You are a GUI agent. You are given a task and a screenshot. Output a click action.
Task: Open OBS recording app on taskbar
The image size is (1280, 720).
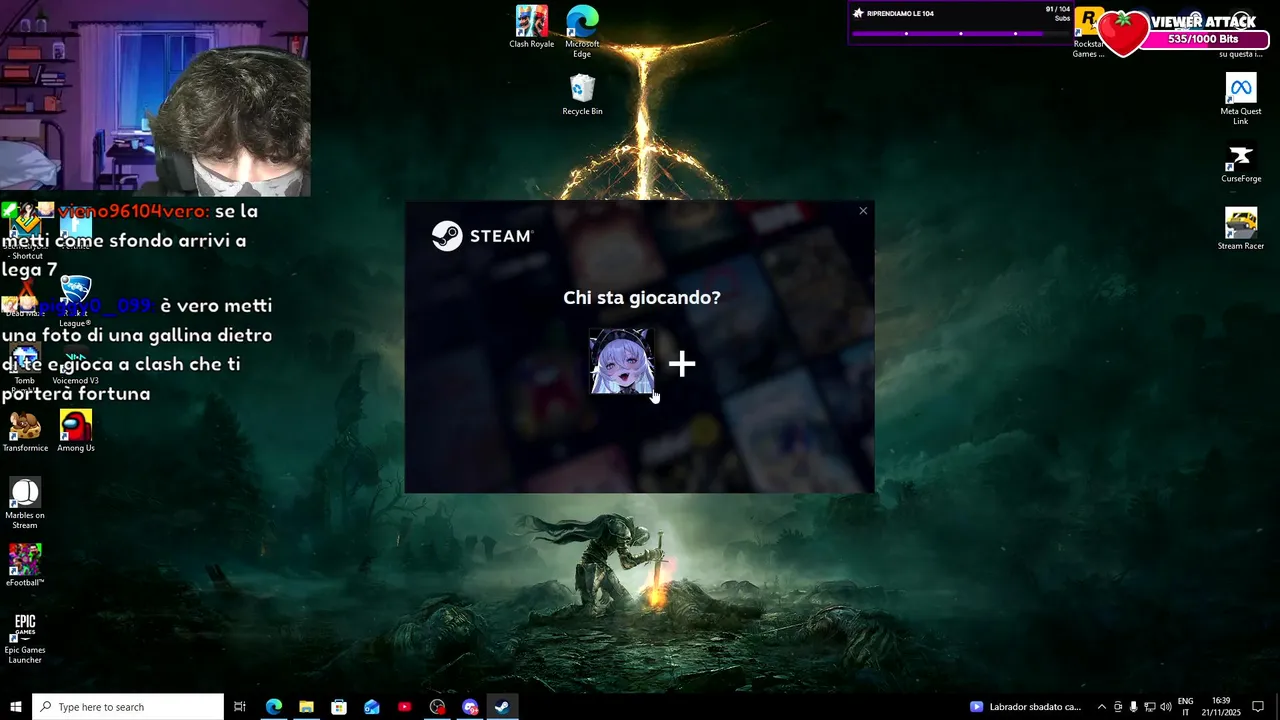coord(438,707)
